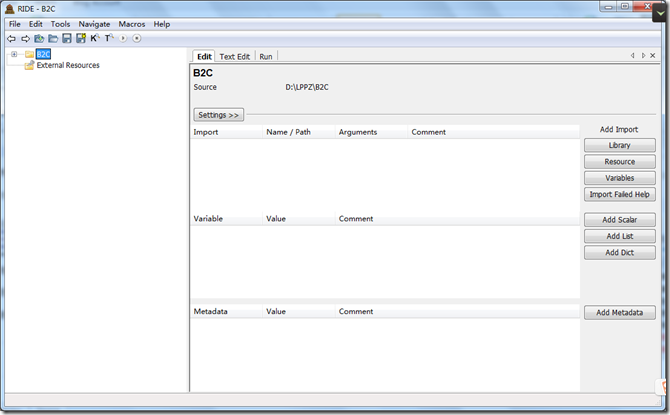The image size is (670, 415).
Task: Click the Add Metadata button
Action: (x=620, y=312)
